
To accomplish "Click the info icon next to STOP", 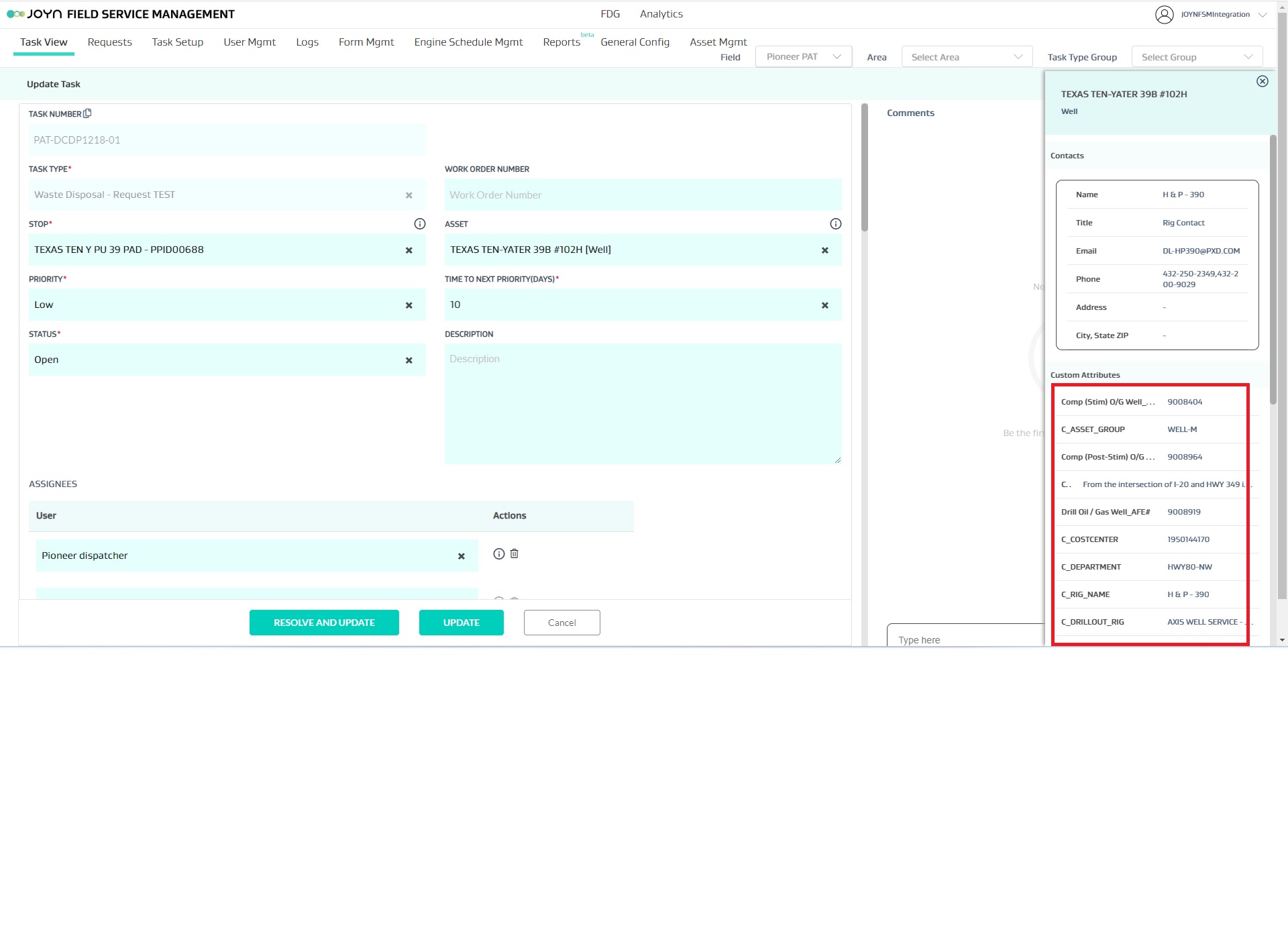I will (420, 224).
